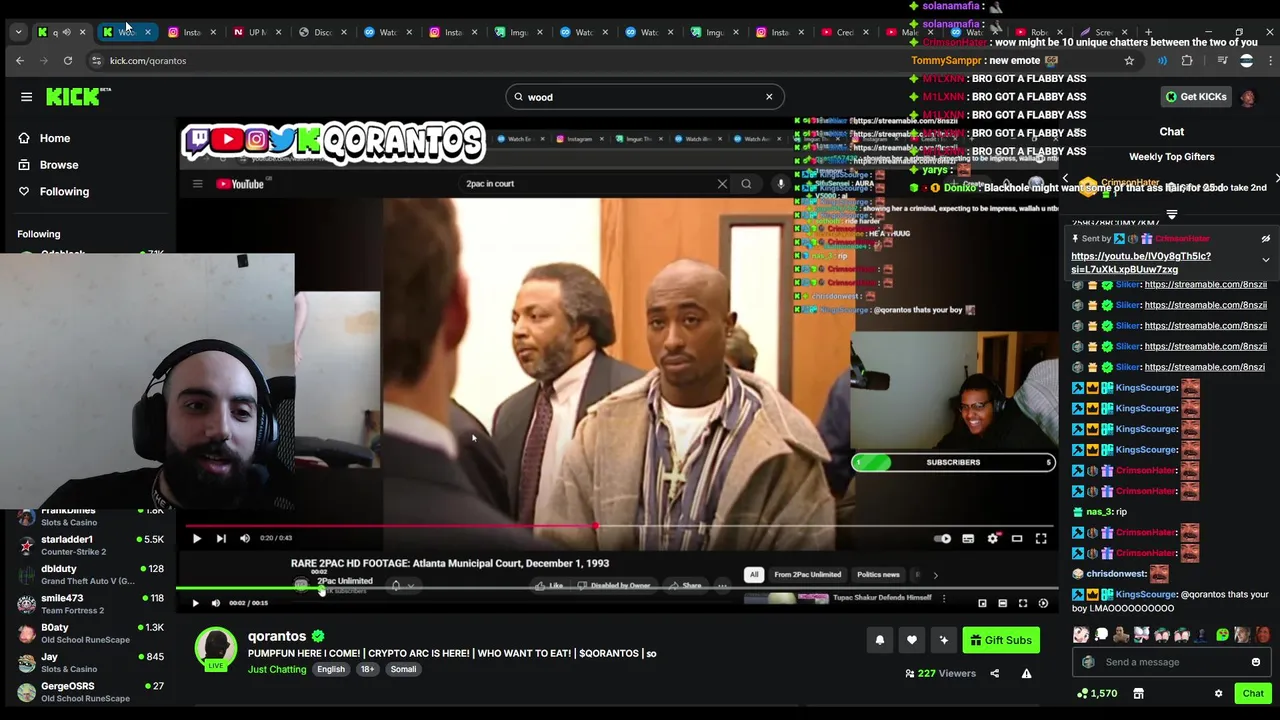Play the Kick stream player
1280x720 pixels.
[195, 603]
